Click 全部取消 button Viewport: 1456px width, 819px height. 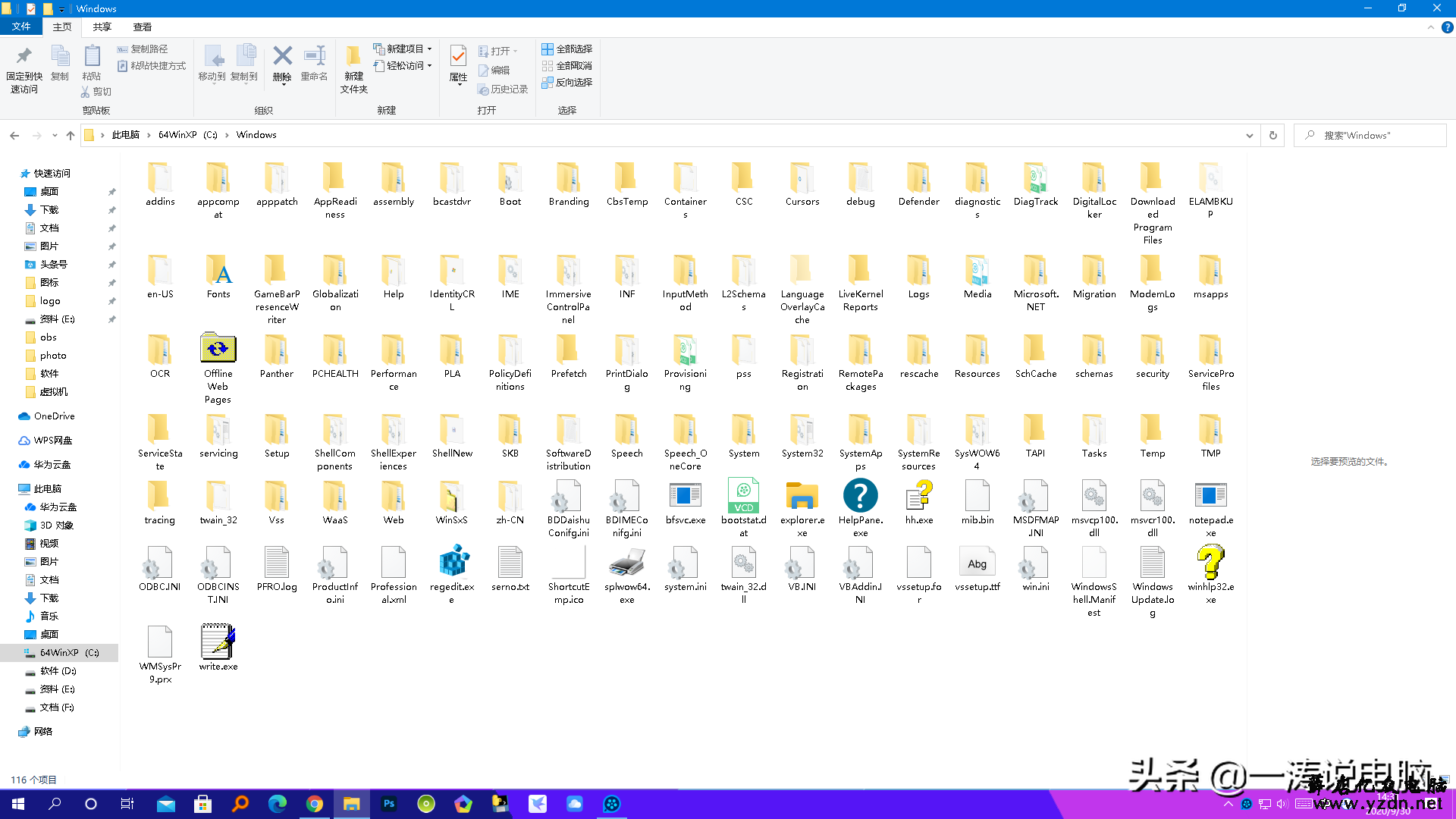[566, 65]
